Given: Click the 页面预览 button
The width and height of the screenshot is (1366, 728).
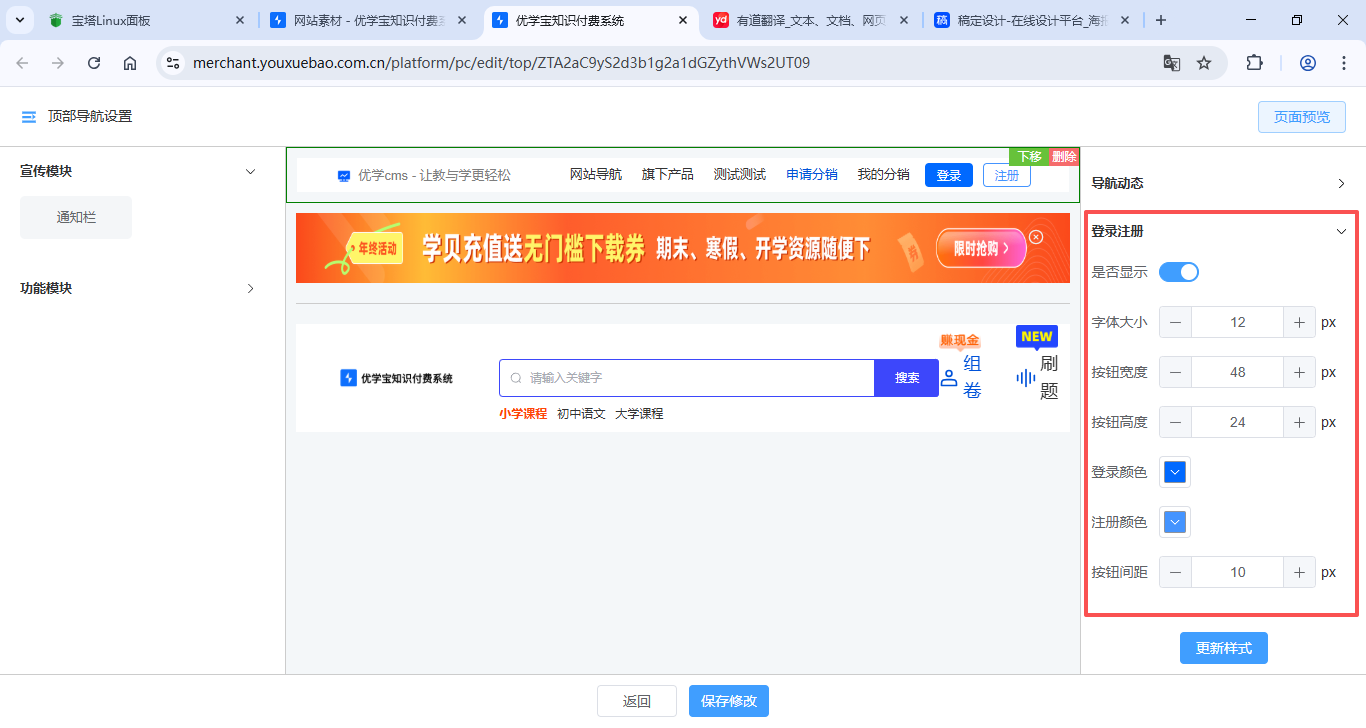Looking at the screenshot, I should pyautogui.click(x=1301, y=117).
